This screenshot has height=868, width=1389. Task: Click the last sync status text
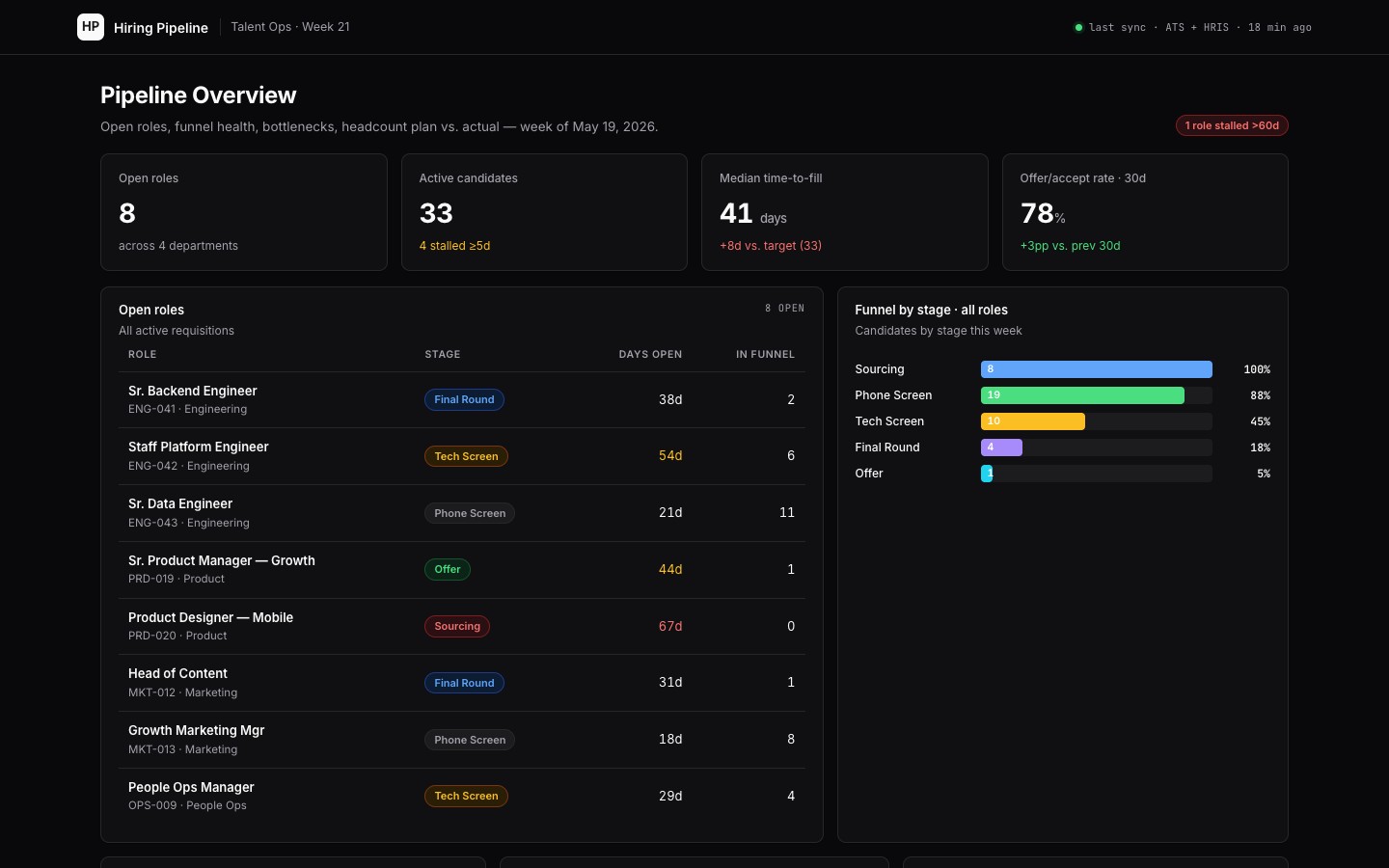tap(1200, 27)
